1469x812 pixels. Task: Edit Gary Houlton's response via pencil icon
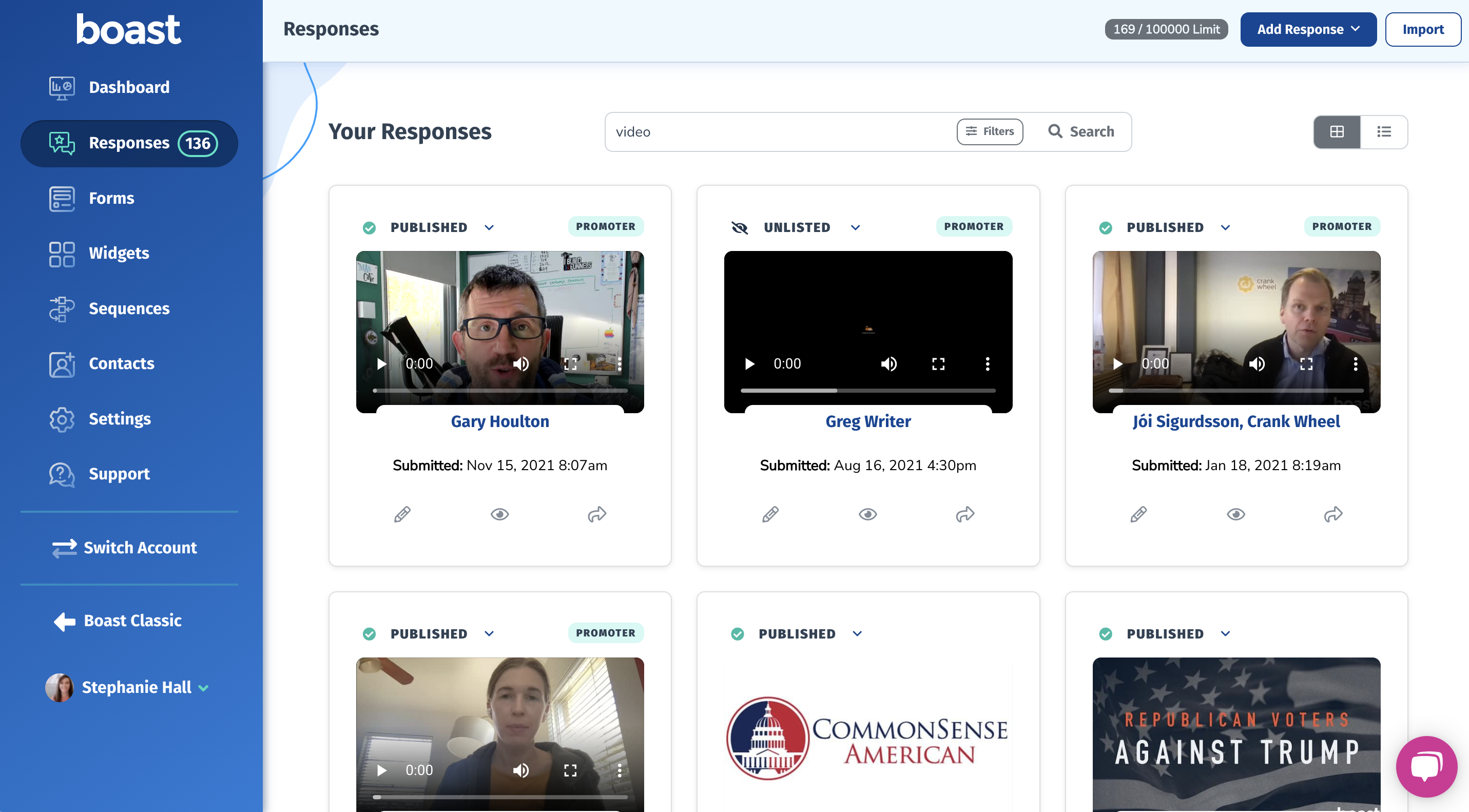[402, 514]
